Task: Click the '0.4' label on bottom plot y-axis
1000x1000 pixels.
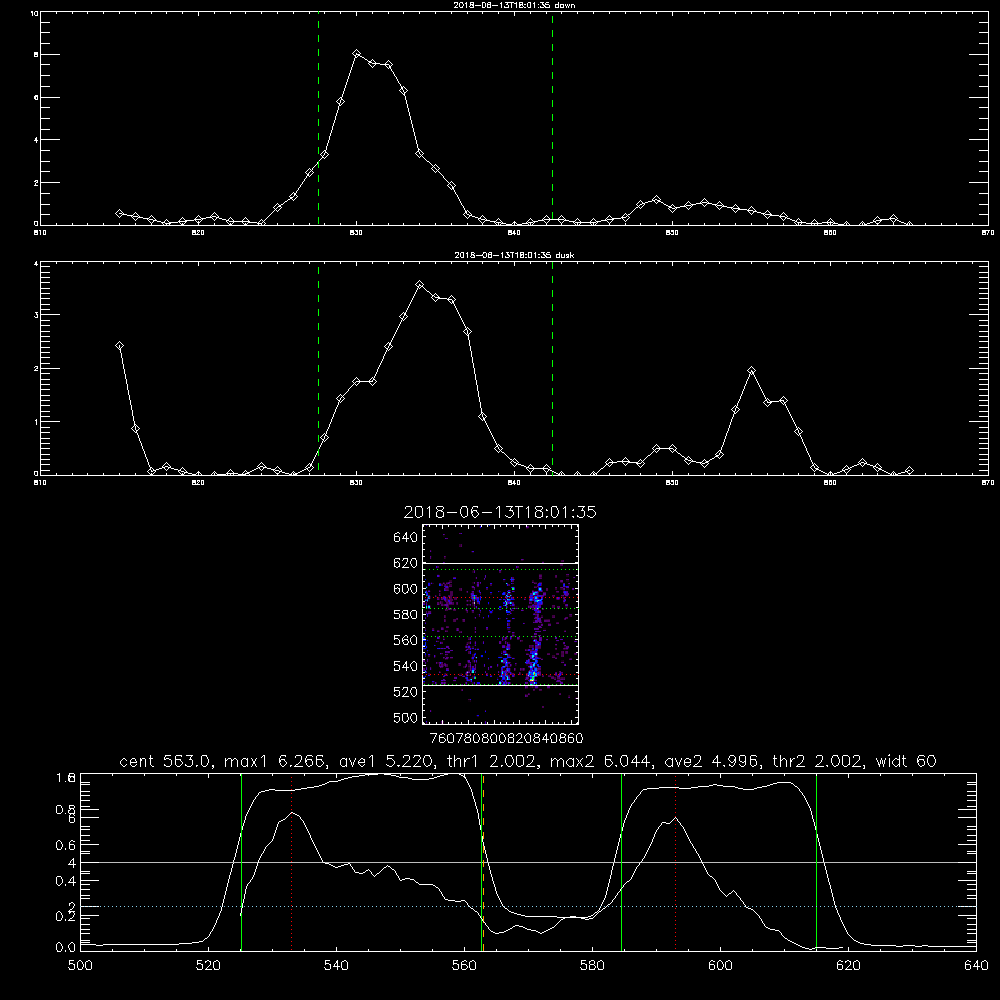Action: tap(65, 881)
